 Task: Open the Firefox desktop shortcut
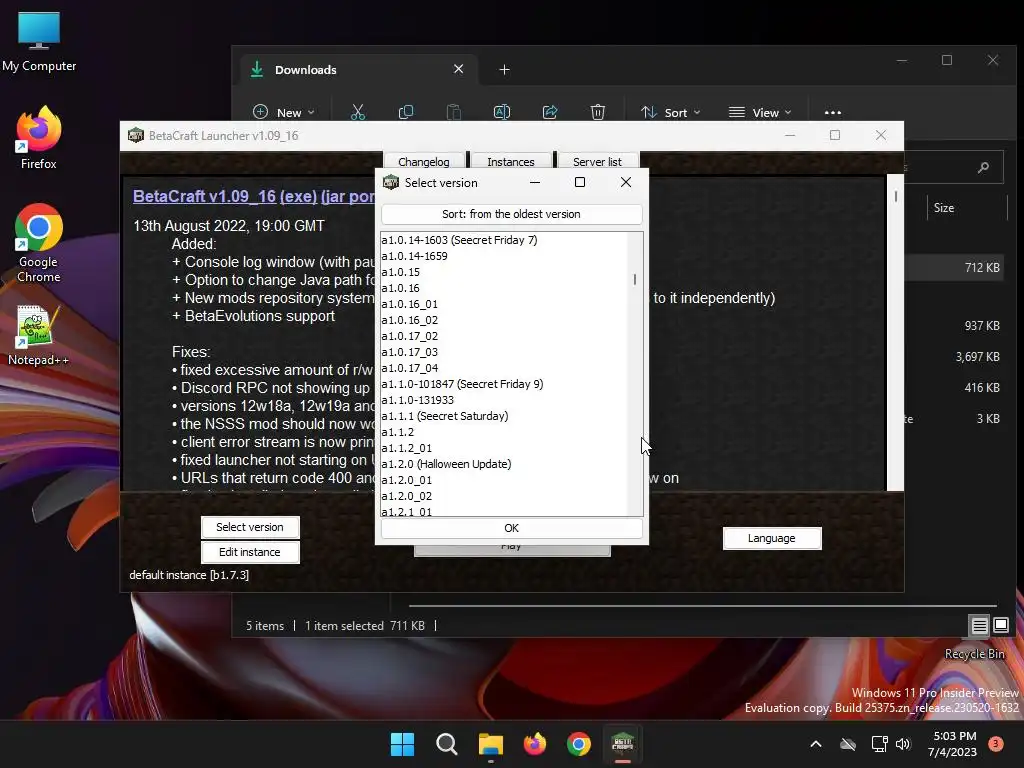pyautogui.click(x=39, y=138)
